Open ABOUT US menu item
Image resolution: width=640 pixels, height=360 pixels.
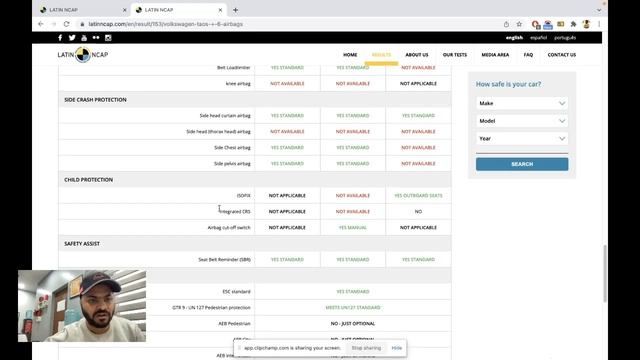tap(417, 55)
